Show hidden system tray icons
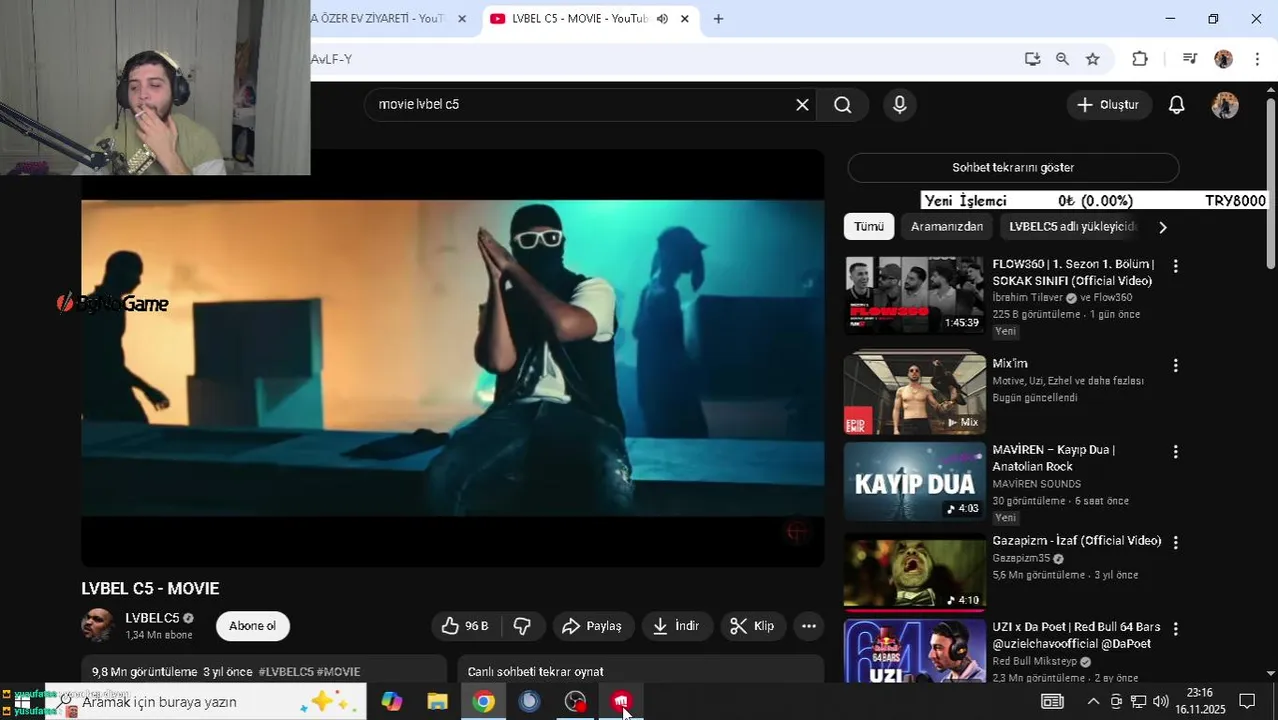This screenshot has width=1278, height=720. tap(1093, 701)
